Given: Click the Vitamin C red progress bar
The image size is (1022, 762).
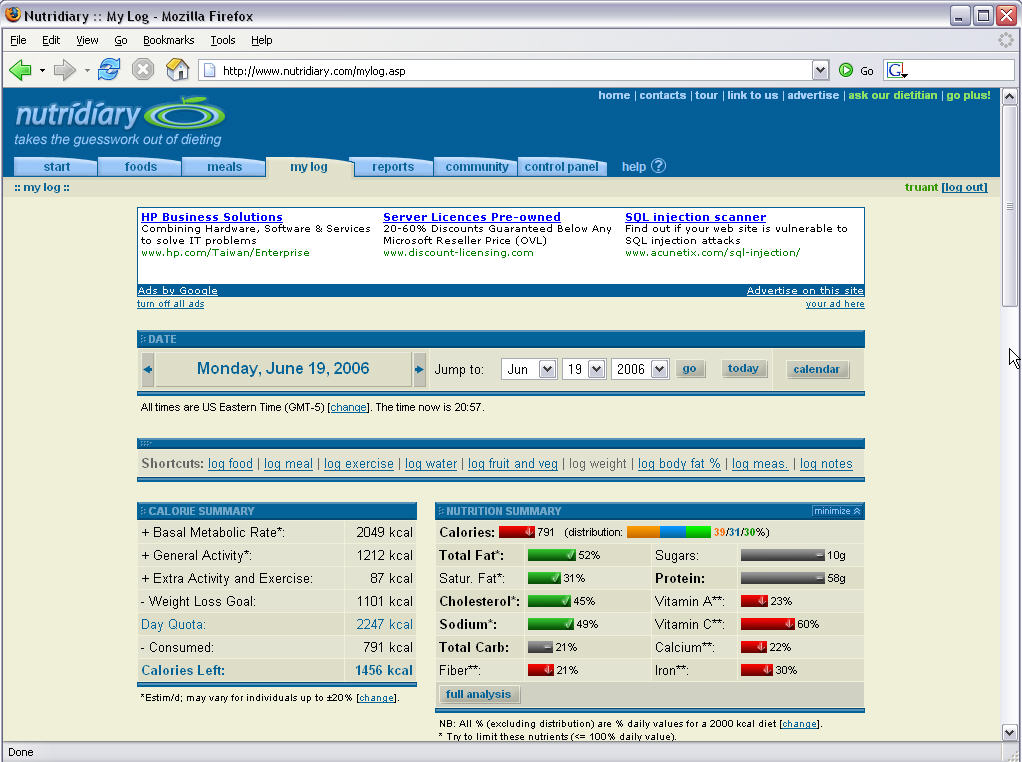Looking at the screenshot, I should pyautogui.click(x=768, y=624).
